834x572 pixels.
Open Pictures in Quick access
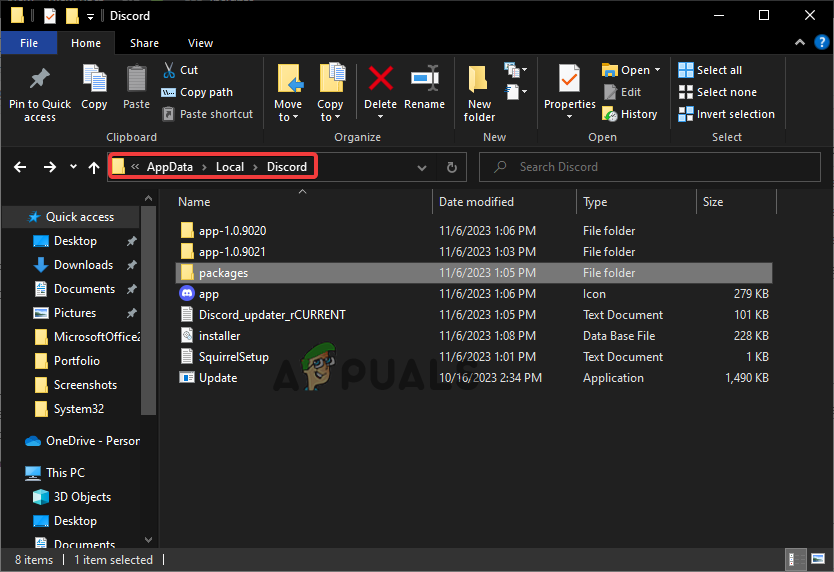coord(75,312)
